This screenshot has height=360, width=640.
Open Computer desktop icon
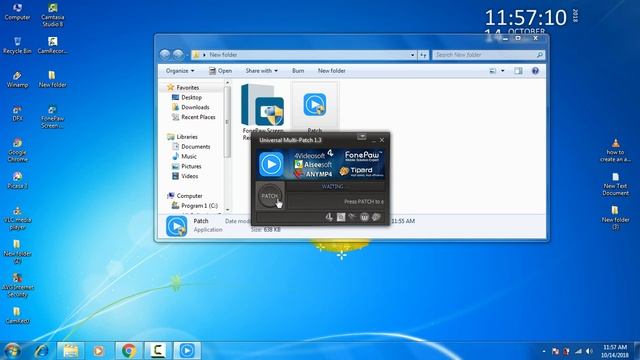pyautogui.click(x=17, y=12)
